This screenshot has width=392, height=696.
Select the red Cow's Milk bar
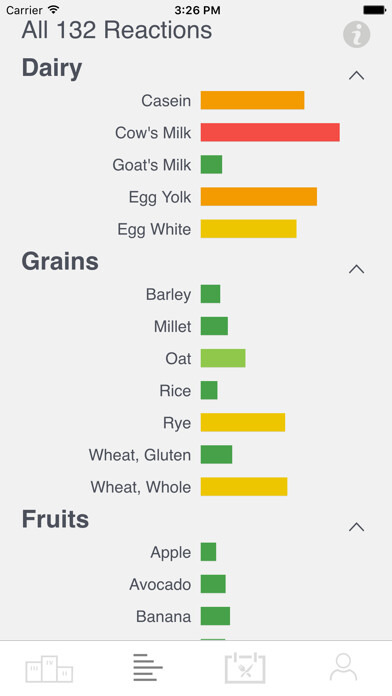coord(270,132)
